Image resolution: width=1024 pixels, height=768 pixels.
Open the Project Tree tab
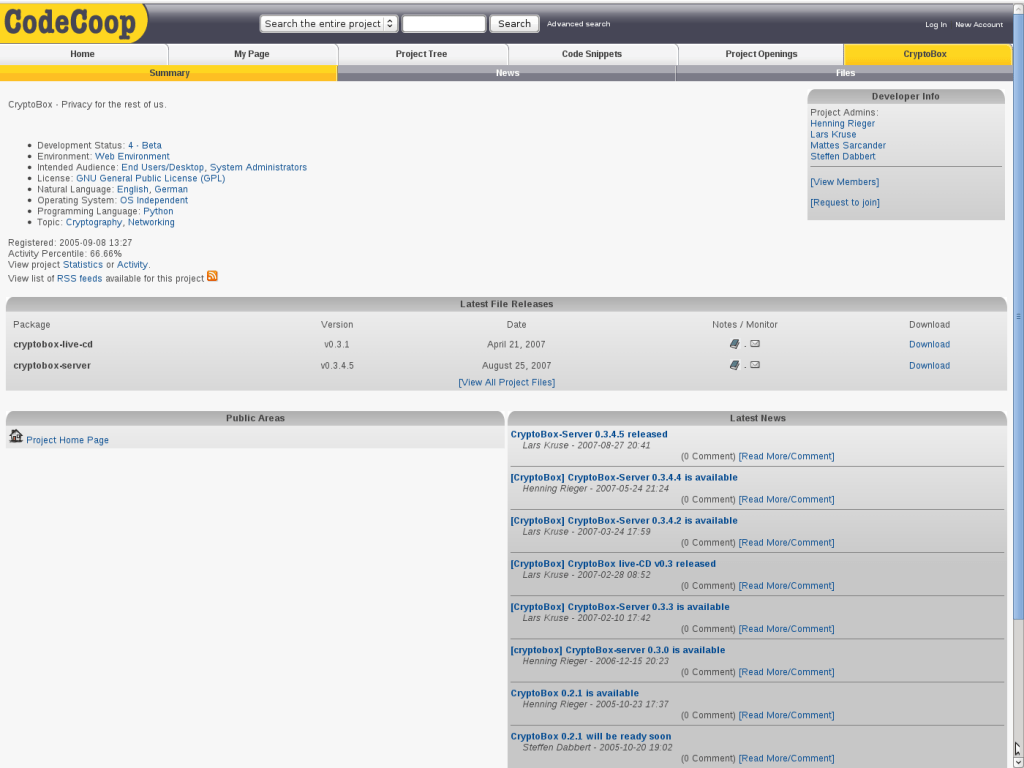click(421, 54)
